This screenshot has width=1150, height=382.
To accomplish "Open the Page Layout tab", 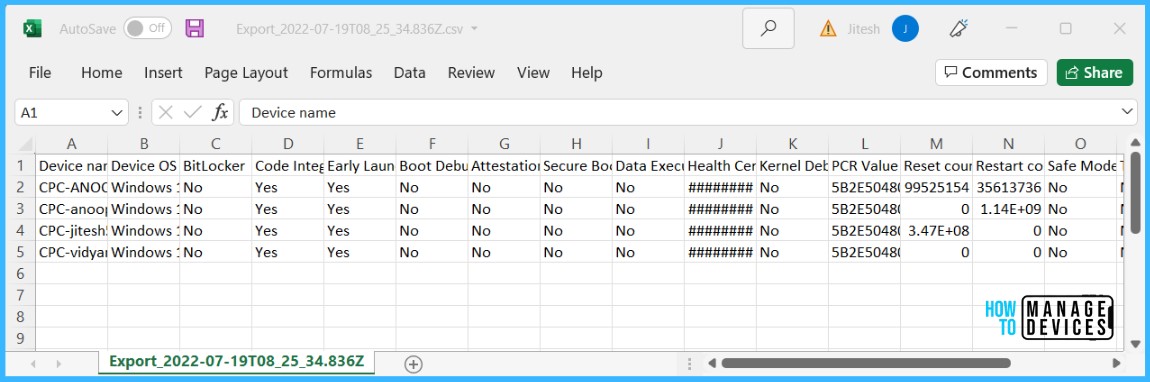I will point(246,73).
